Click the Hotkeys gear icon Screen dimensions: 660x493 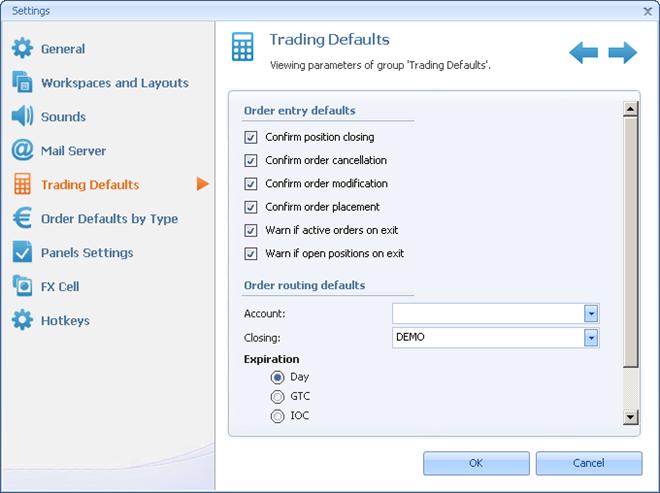[22, 320]
